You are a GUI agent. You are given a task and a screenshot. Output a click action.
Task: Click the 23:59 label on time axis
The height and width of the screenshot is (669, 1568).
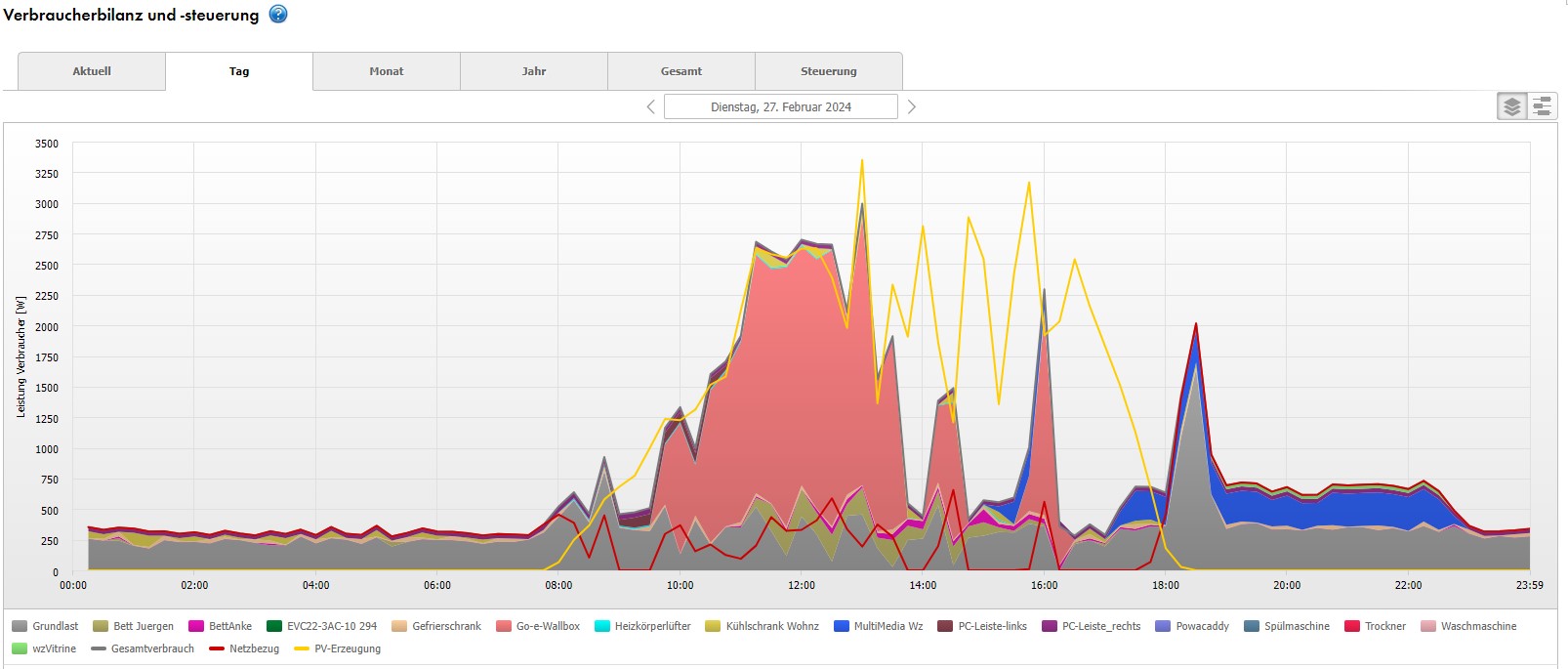coord(1529,585)
